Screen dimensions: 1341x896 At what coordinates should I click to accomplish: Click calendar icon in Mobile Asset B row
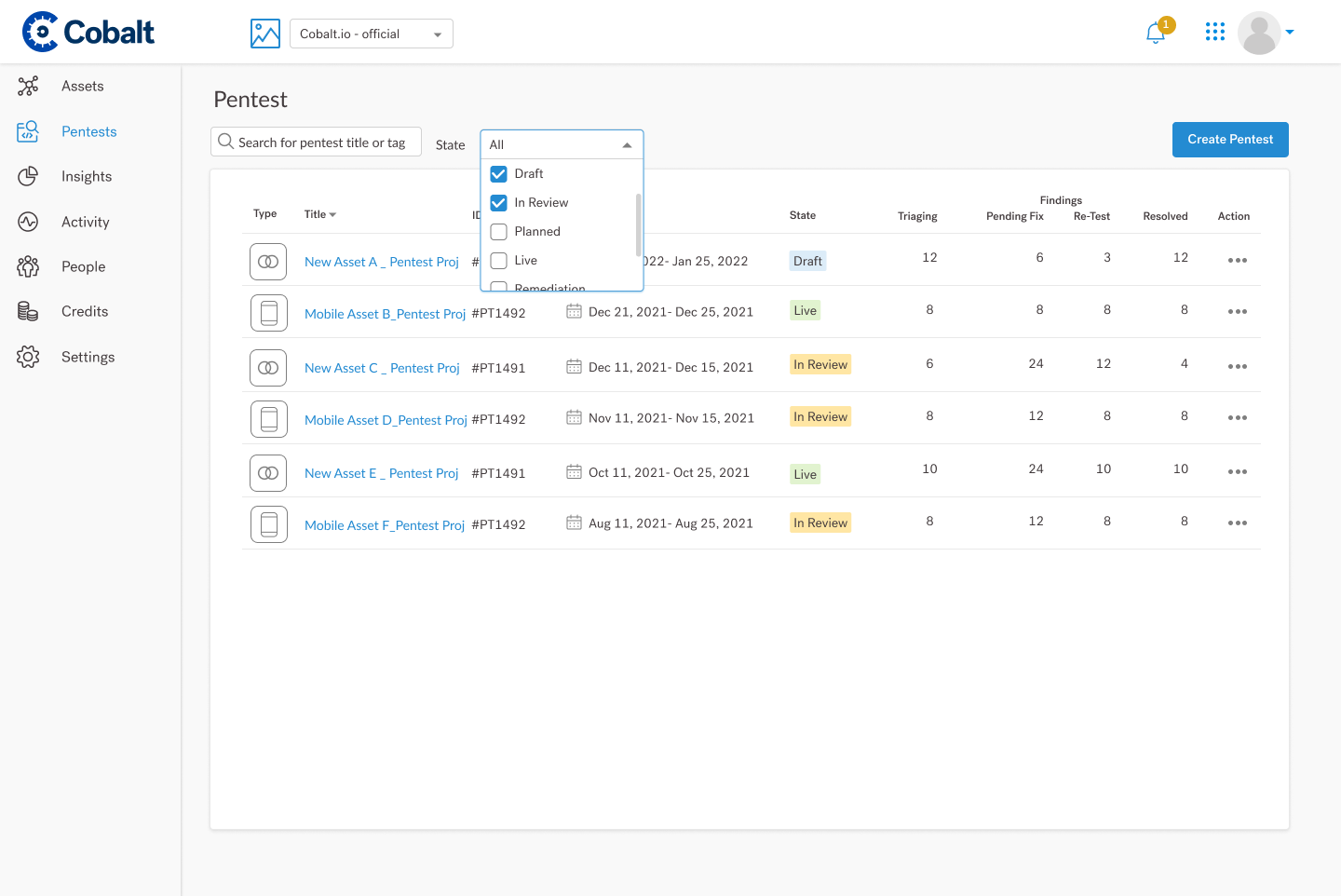574,311
